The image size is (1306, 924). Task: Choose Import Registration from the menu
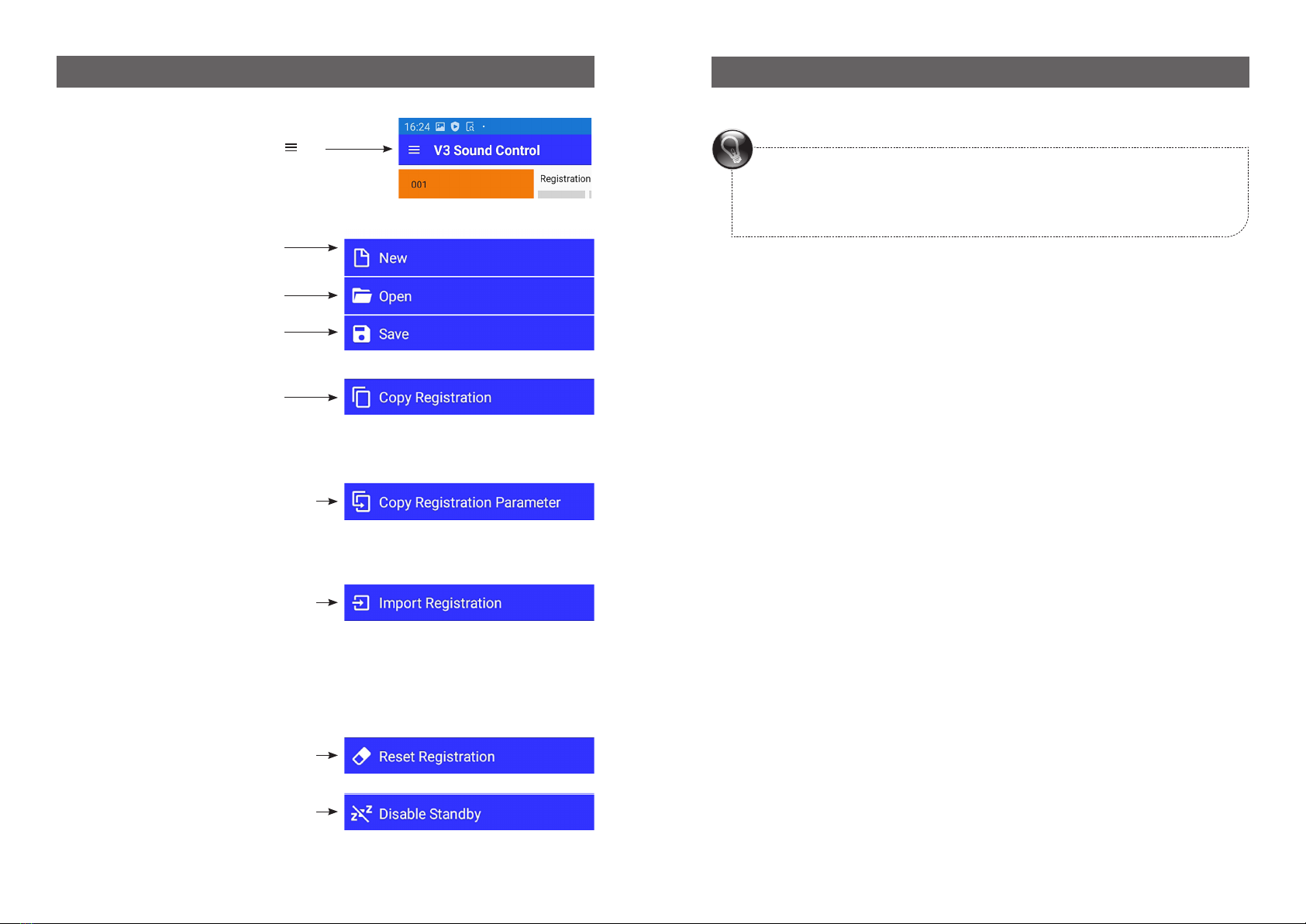[439, 603]
